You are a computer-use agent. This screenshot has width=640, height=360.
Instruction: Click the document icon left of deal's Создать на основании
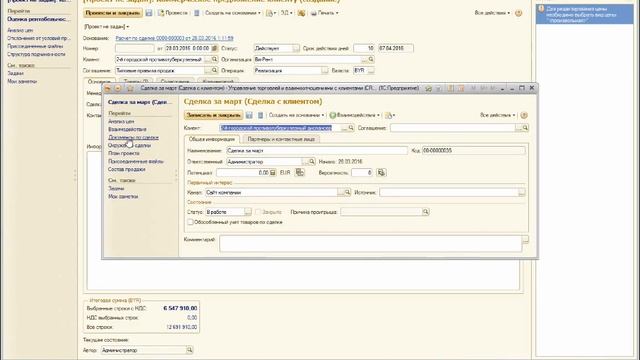click(x=260, y=115)
